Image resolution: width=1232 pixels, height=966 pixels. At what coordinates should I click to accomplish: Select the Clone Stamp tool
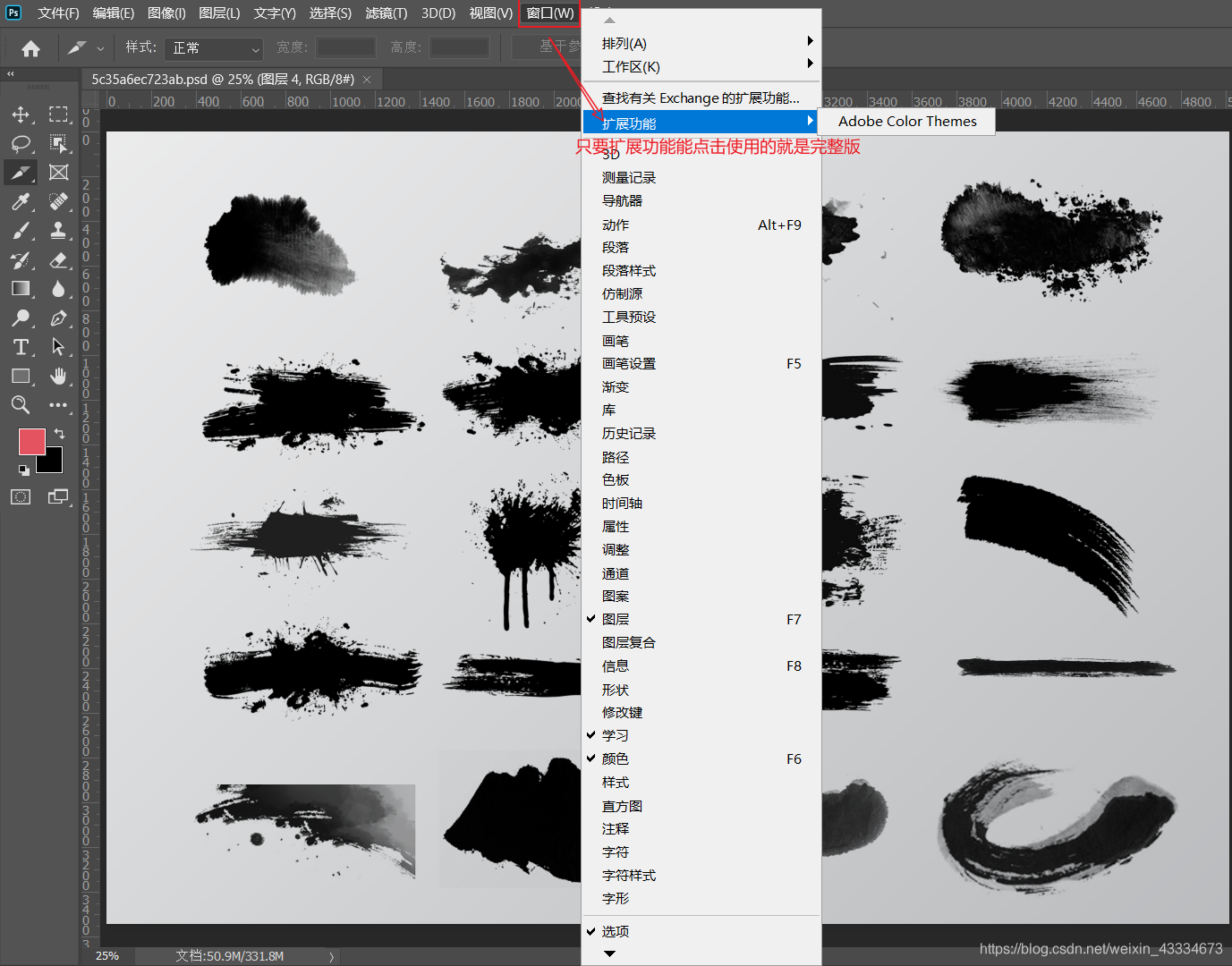point(58,231)
